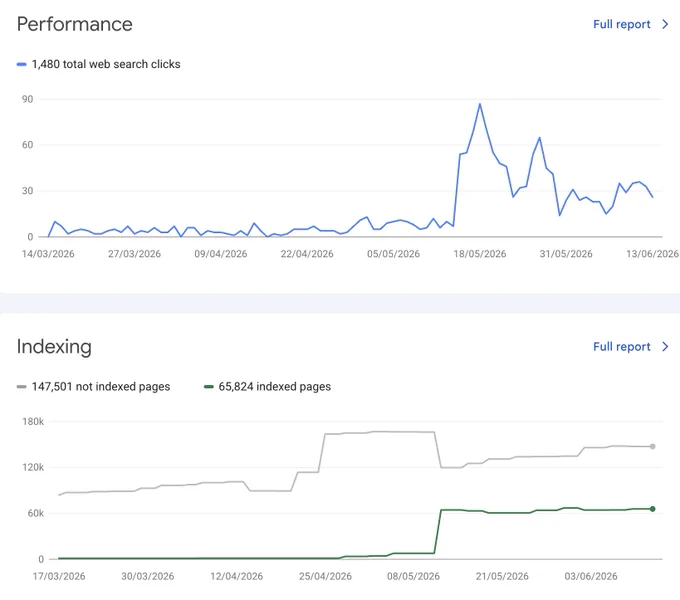The image size is (680, 600).
Task: Open the Indexing full report link
Action: coord(621,347)
